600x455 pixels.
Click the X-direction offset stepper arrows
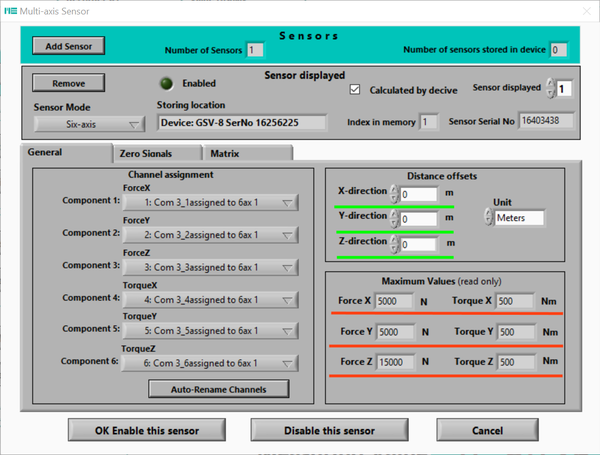pyautogui.click(x=395, y=194)
